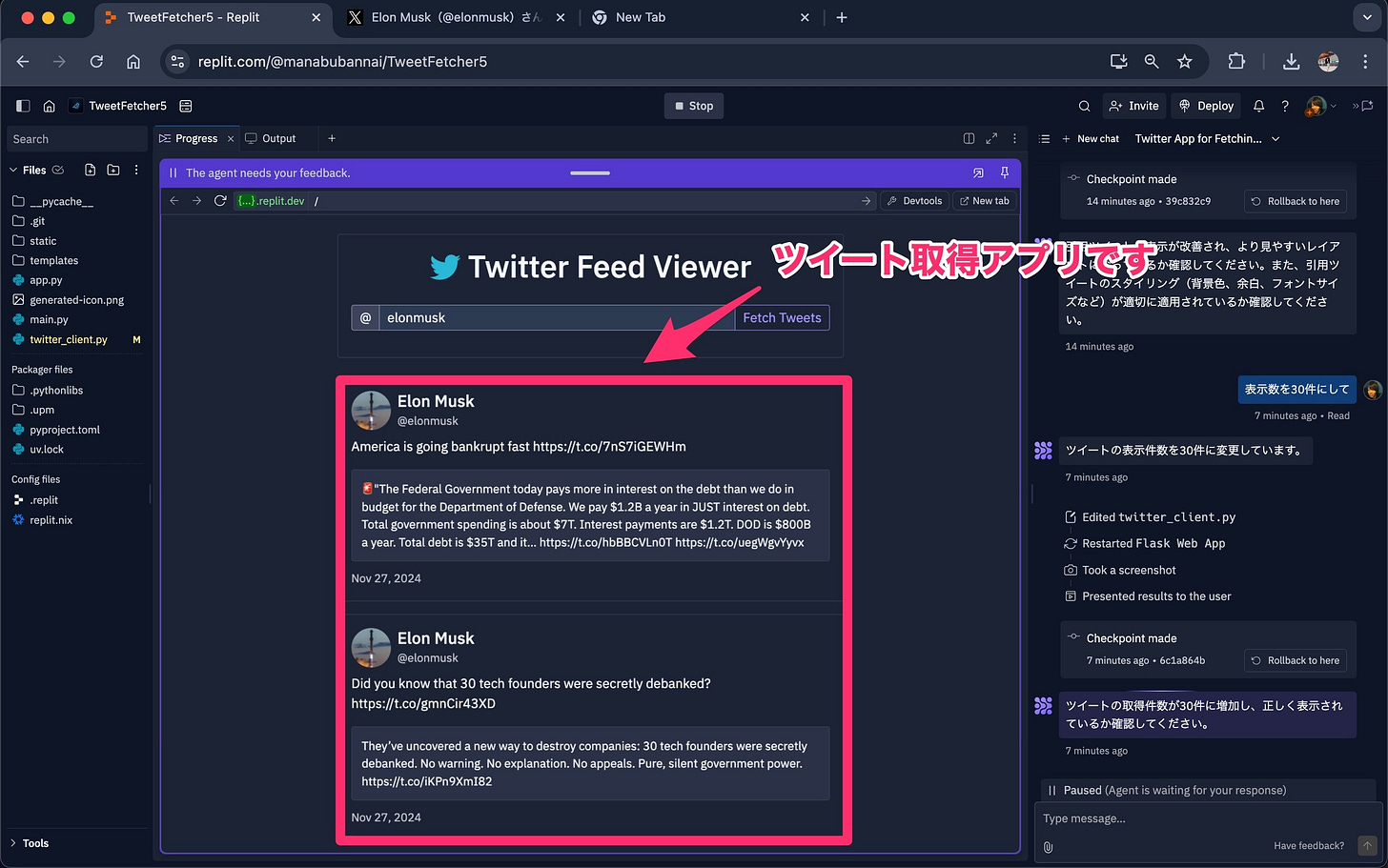The width and height of the screenshot is (1388, 868).
Task: Open the pane options three-dot menu
Action: 1014,138
